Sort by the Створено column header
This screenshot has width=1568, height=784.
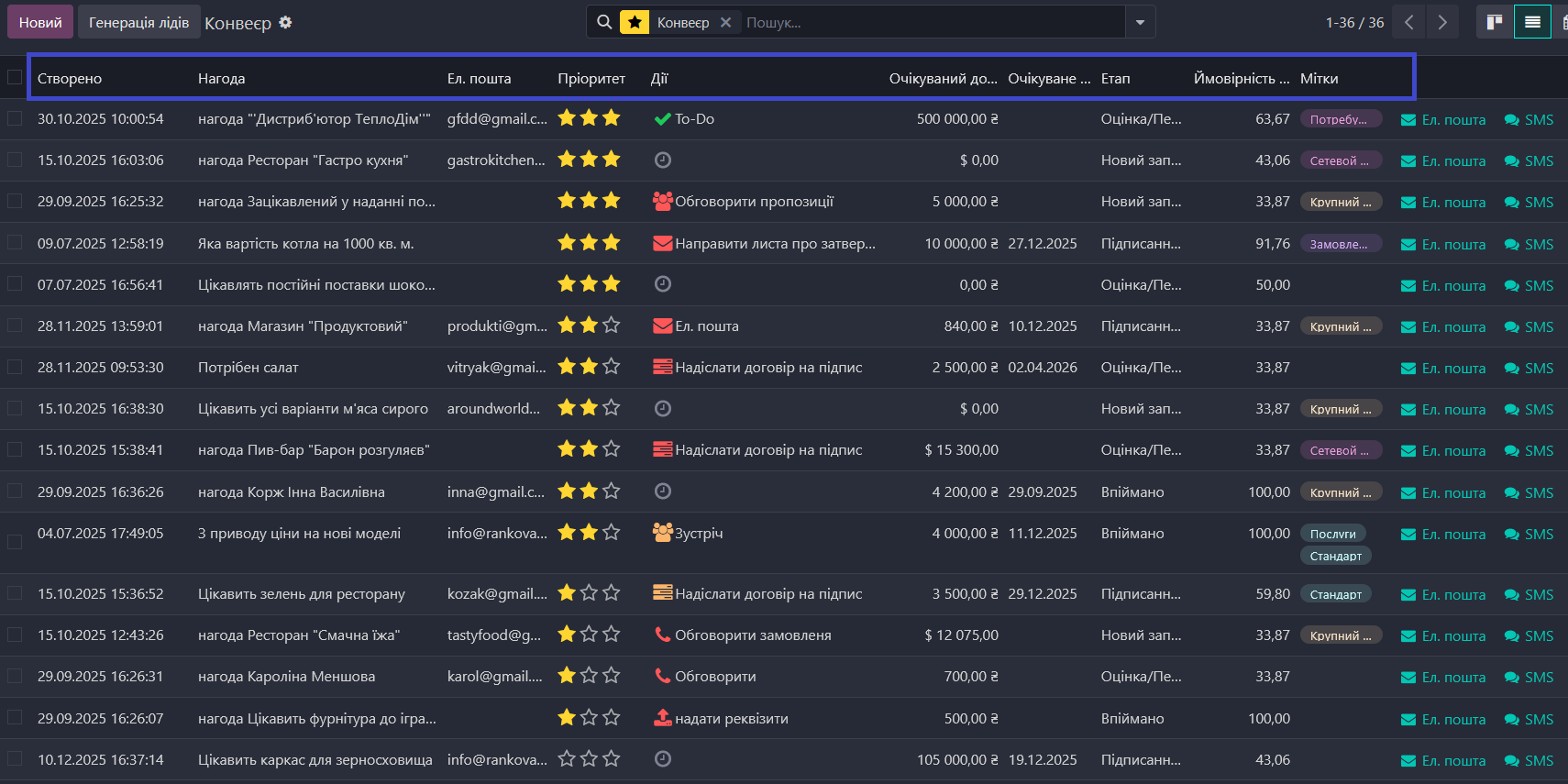[70, 79]
